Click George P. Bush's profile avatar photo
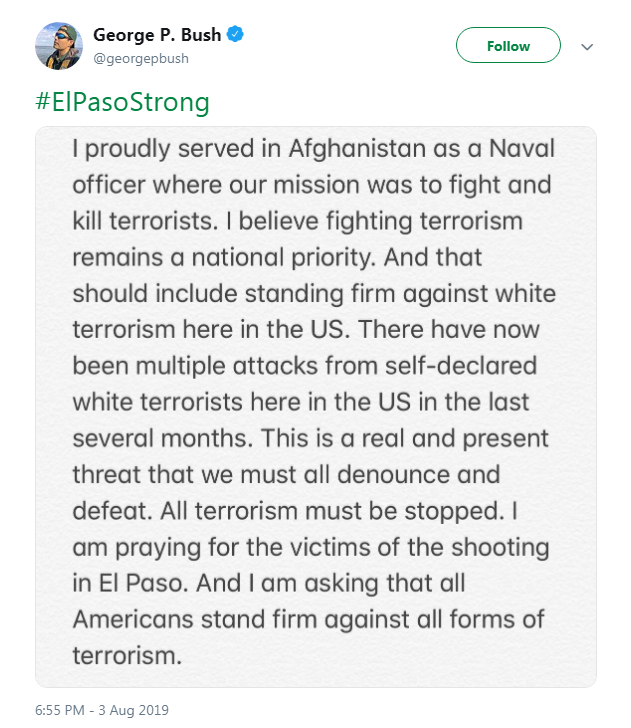 [x=58, y=46]
